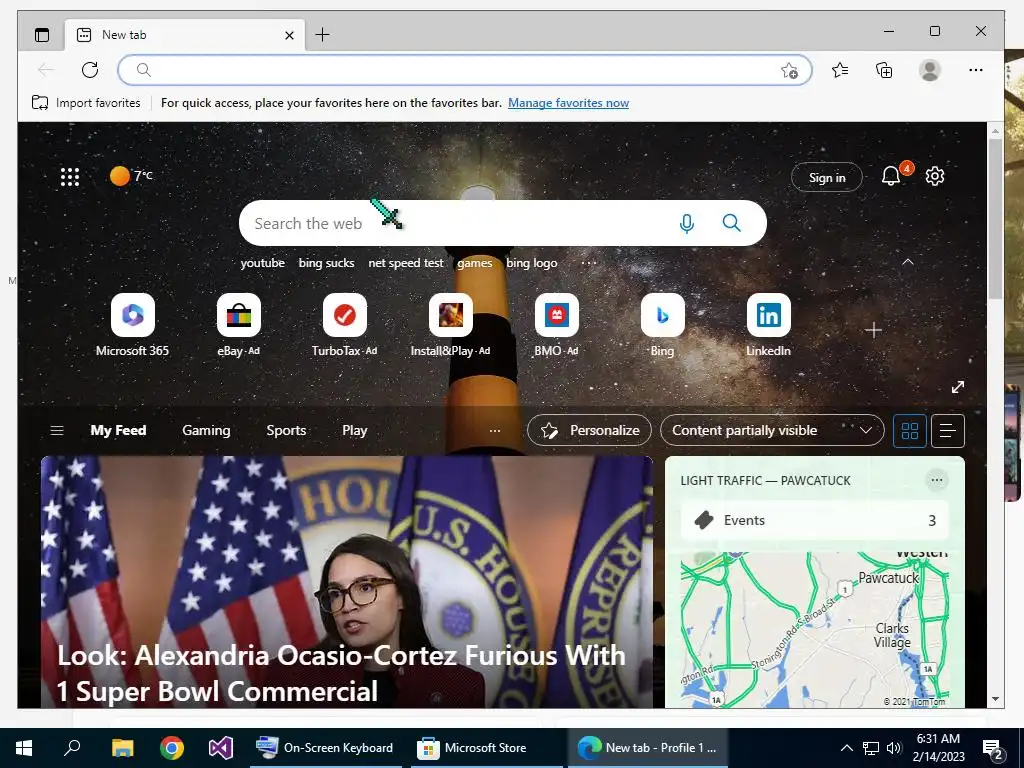Open the Favorites list icon
Viewport: 1024px width, 768px height.
point(840,70)
